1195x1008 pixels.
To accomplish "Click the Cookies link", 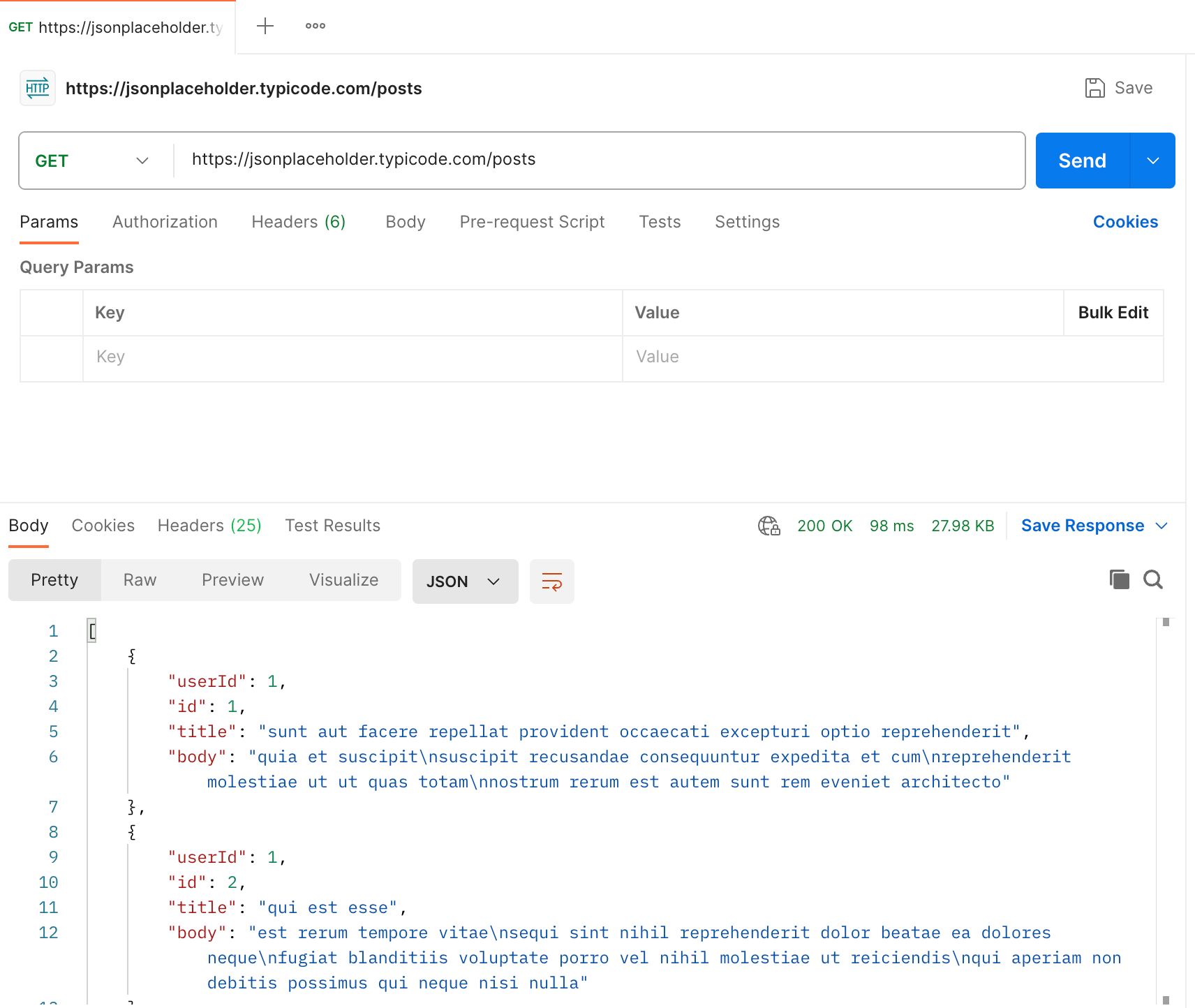I will pos(1125,222).
